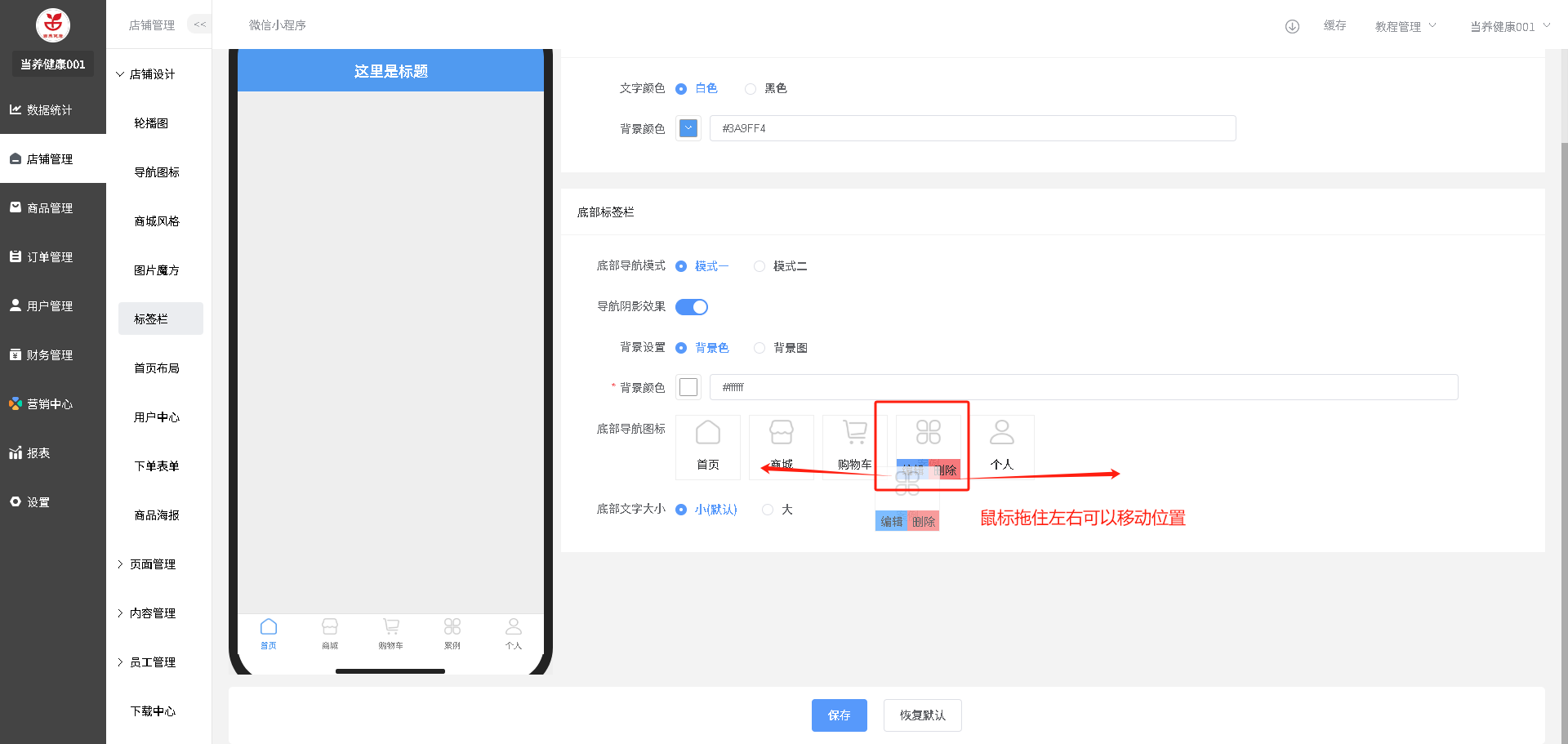This screenshot has width=1568, height=744.
Task: Click the 恢复默认 button
Action: tap(922, 715)
